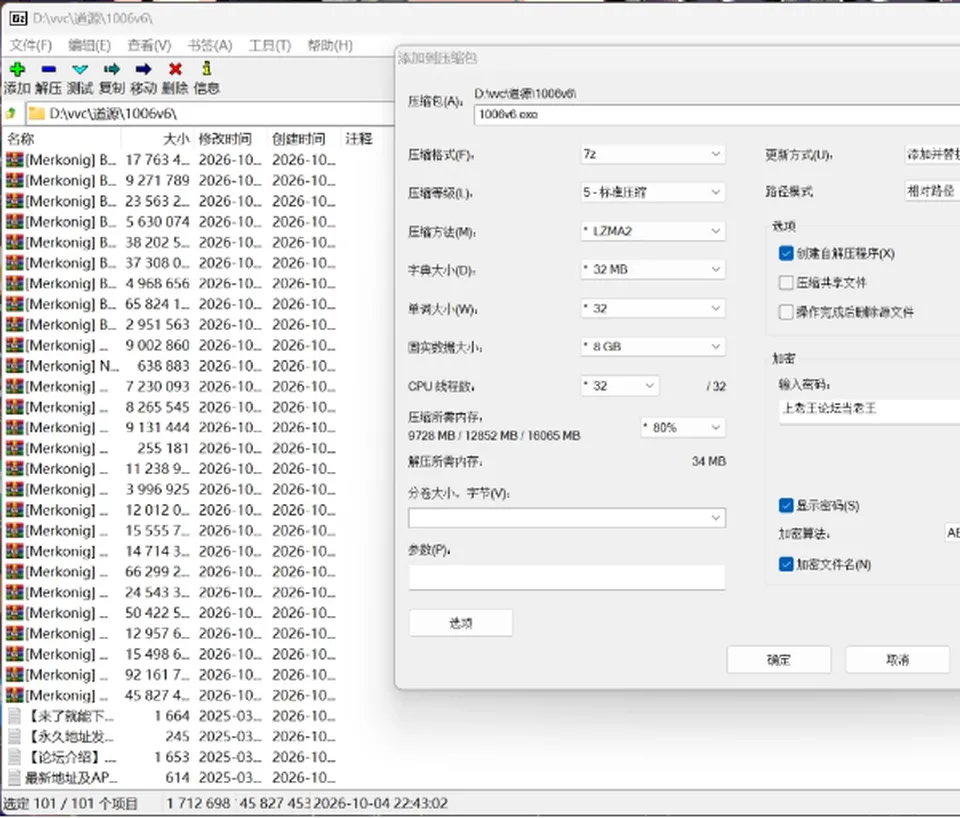The height and width of the screenshot is (818, 960).
Task: Click text file icon of 【论坛介绍】 row
Action: [15, 757]
